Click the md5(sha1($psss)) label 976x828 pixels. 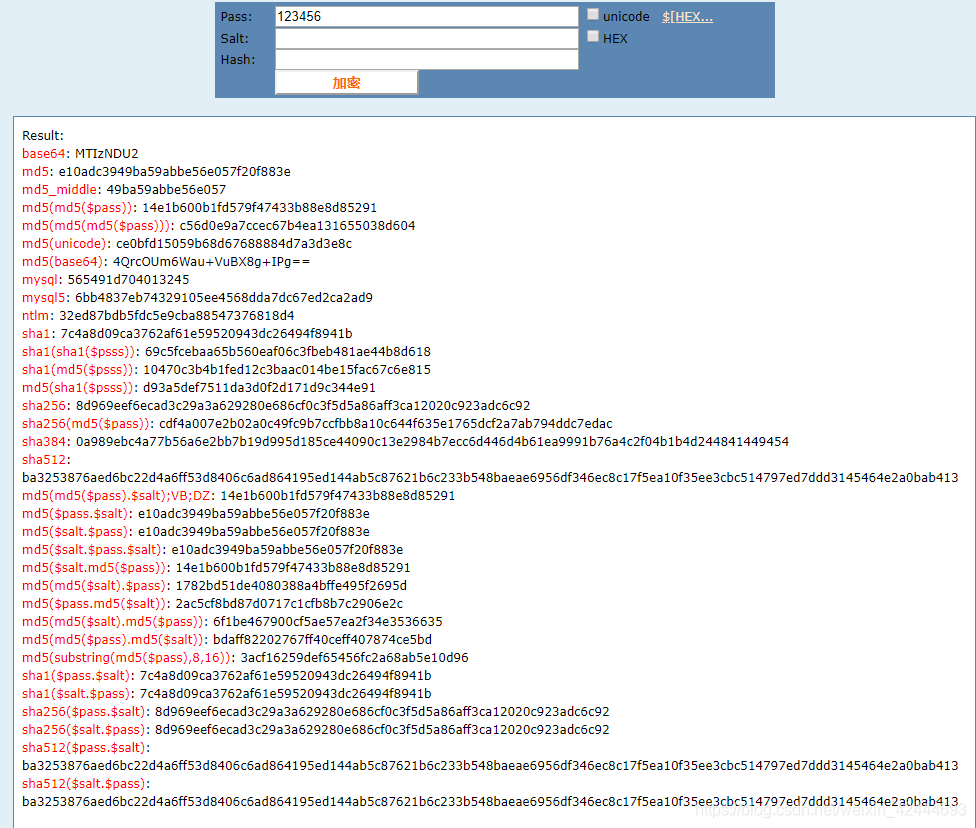click(78, 388)
